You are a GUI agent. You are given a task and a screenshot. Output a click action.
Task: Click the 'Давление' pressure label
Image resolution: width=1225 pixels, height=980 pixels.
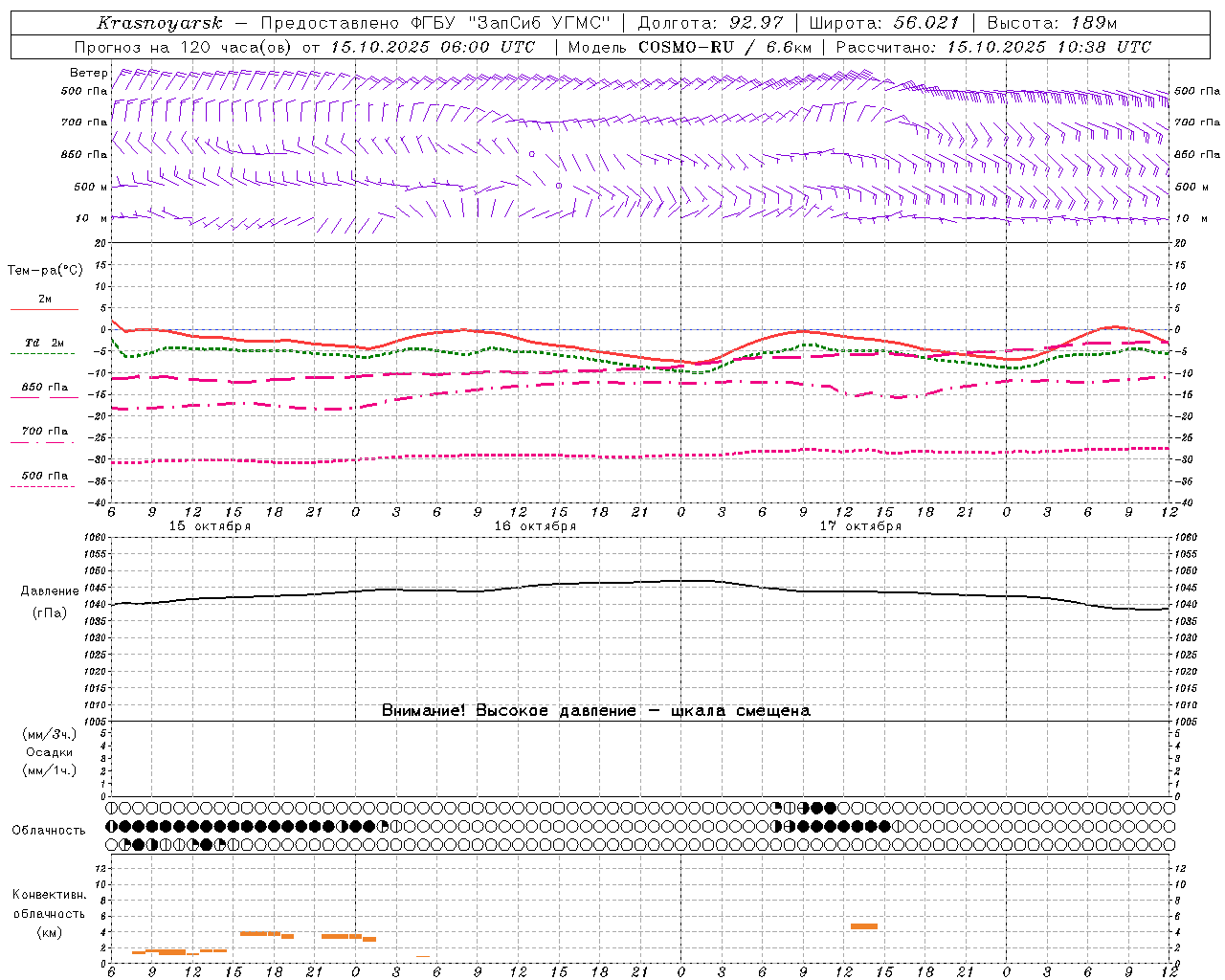(x=50, y=591)
